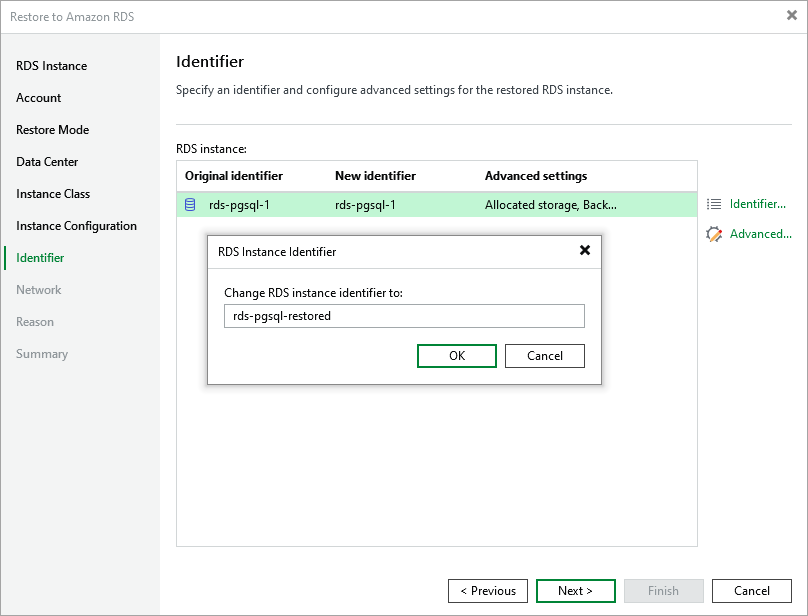Confirm the new identifier with OK
The width and height of the screenshot is (808, 616).
tap(456, 355)
